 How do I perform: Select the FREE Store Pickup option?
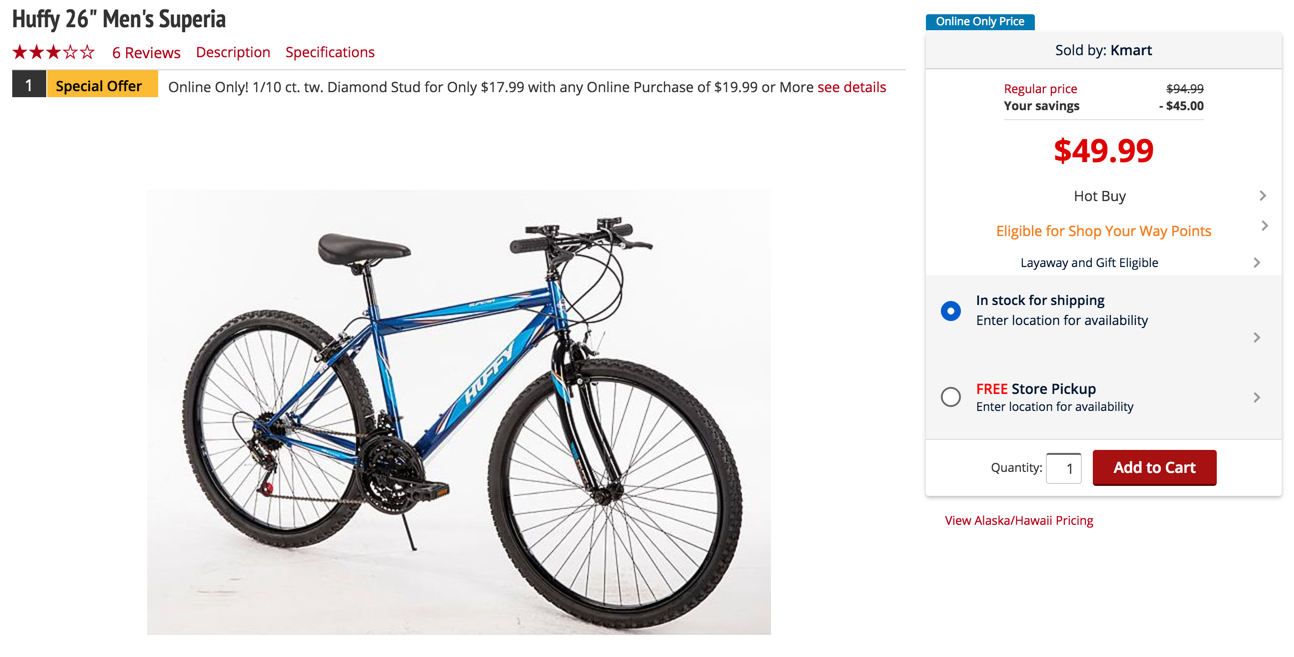tap(951, 397)
